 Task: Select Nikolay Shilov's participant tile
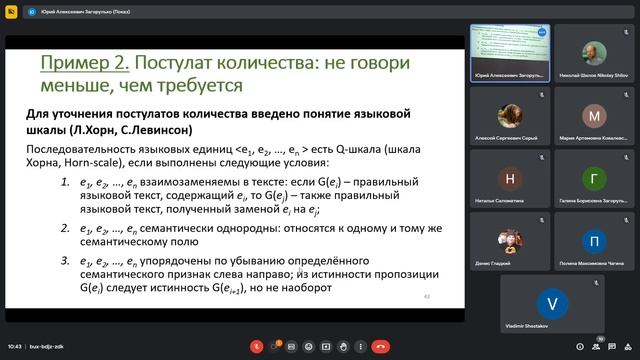(594, 53)
